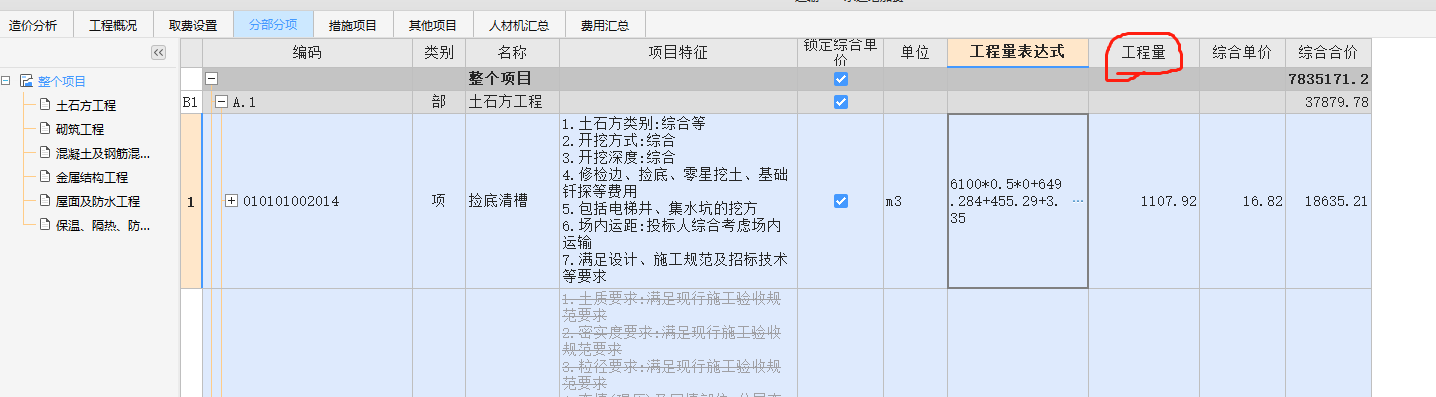
Task: Open the 其他项目 tab
Action: 433,25
